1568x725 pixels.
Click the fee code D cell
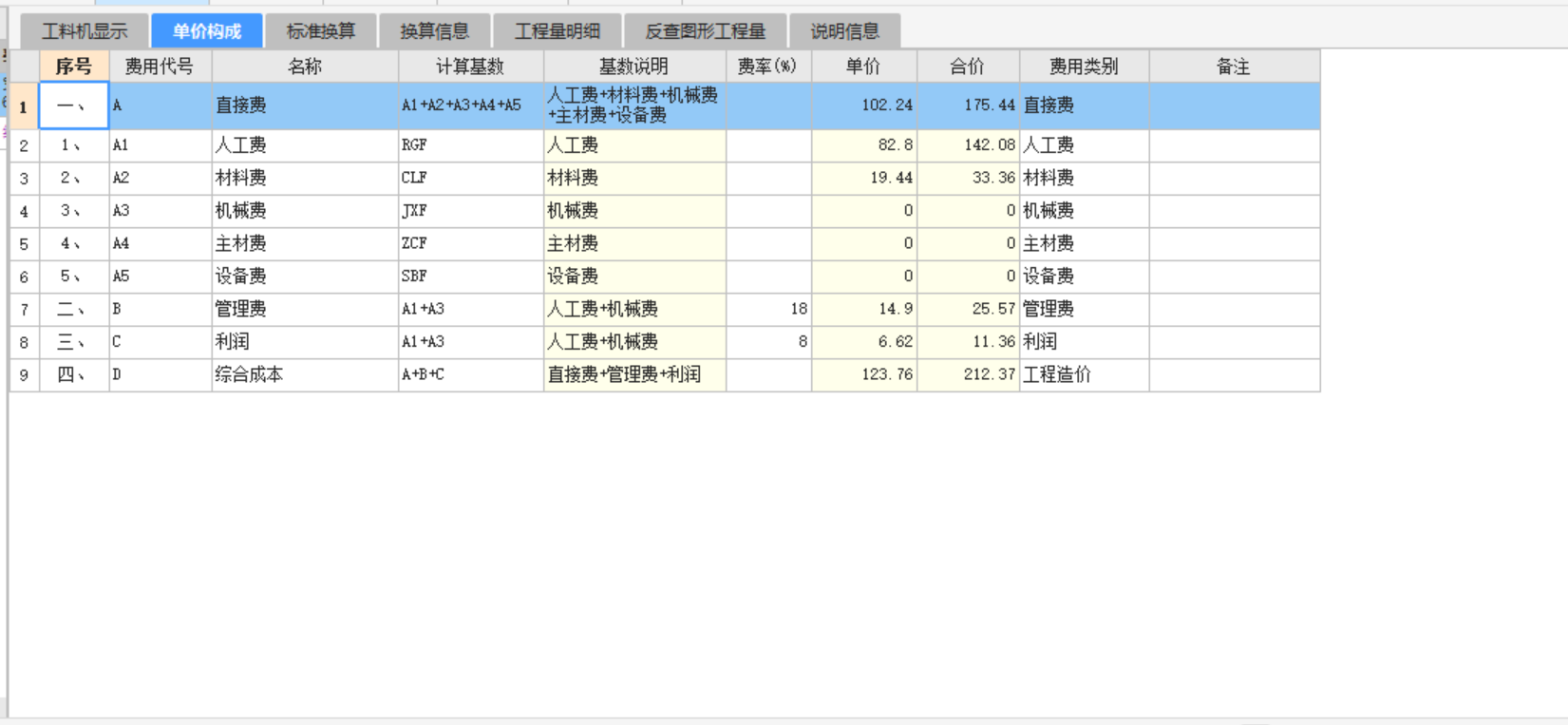[160, 375]
